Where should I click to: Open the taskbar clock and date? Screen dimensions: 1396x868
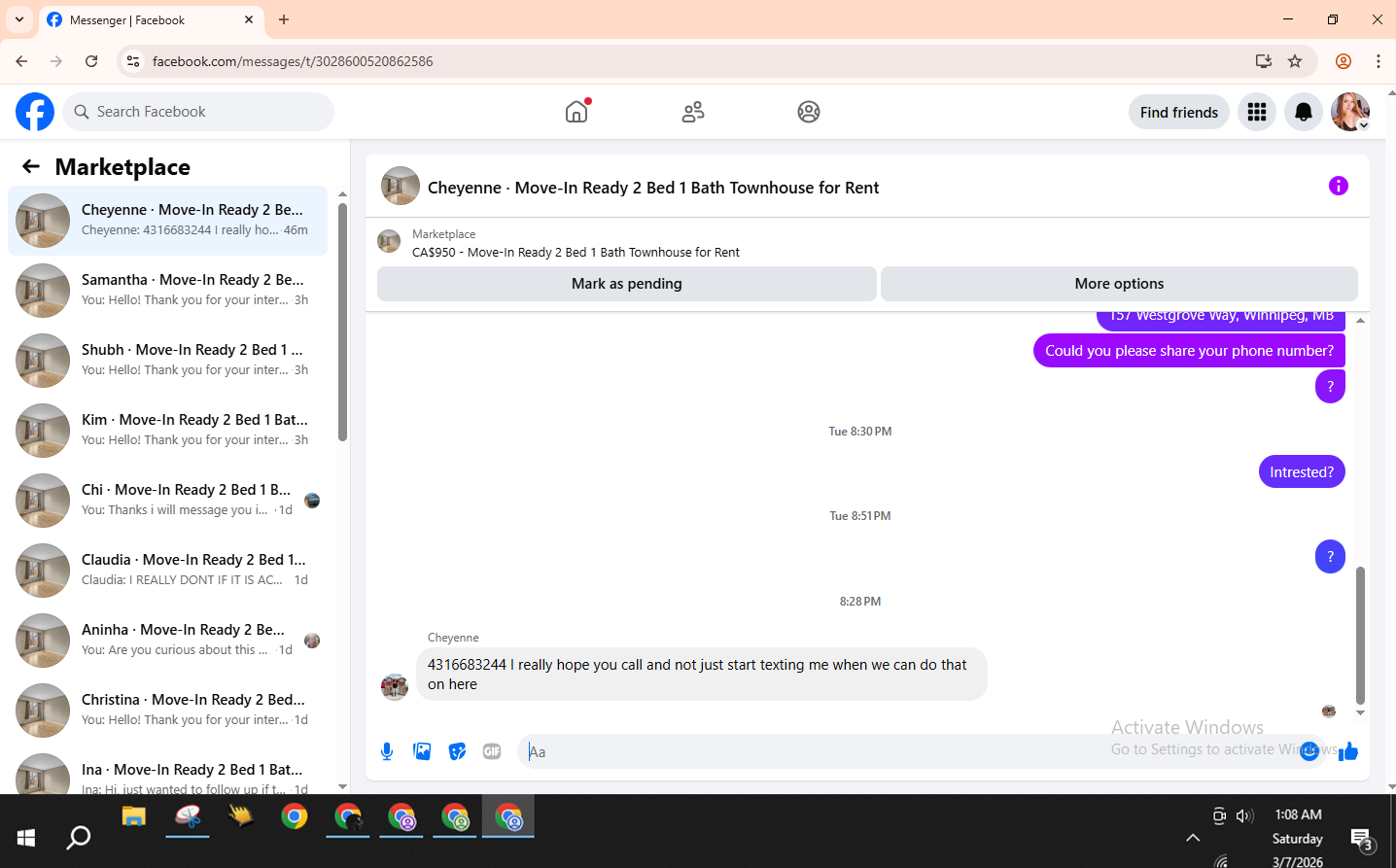[1298, 838]
